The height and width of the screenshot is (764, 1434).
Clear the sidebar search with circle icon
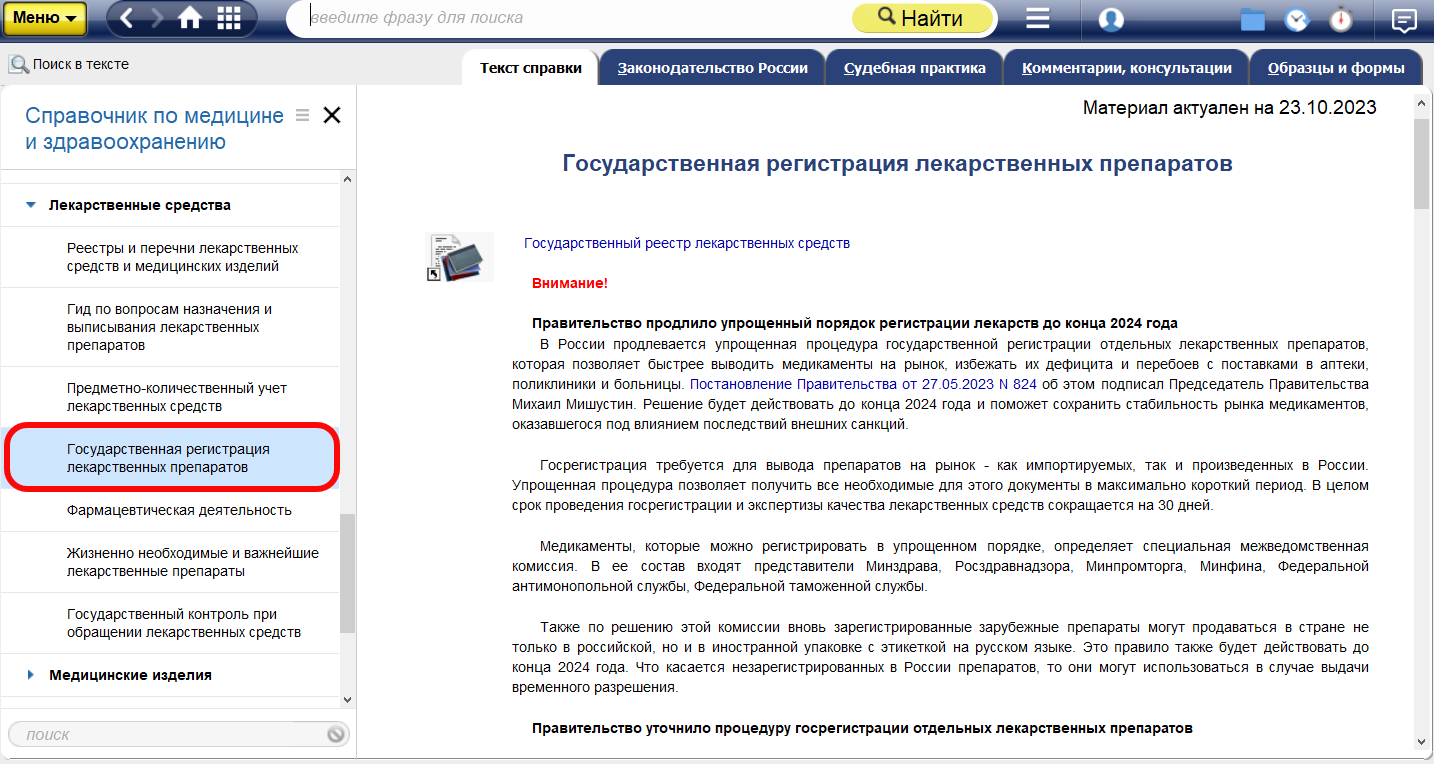point(336,734)
